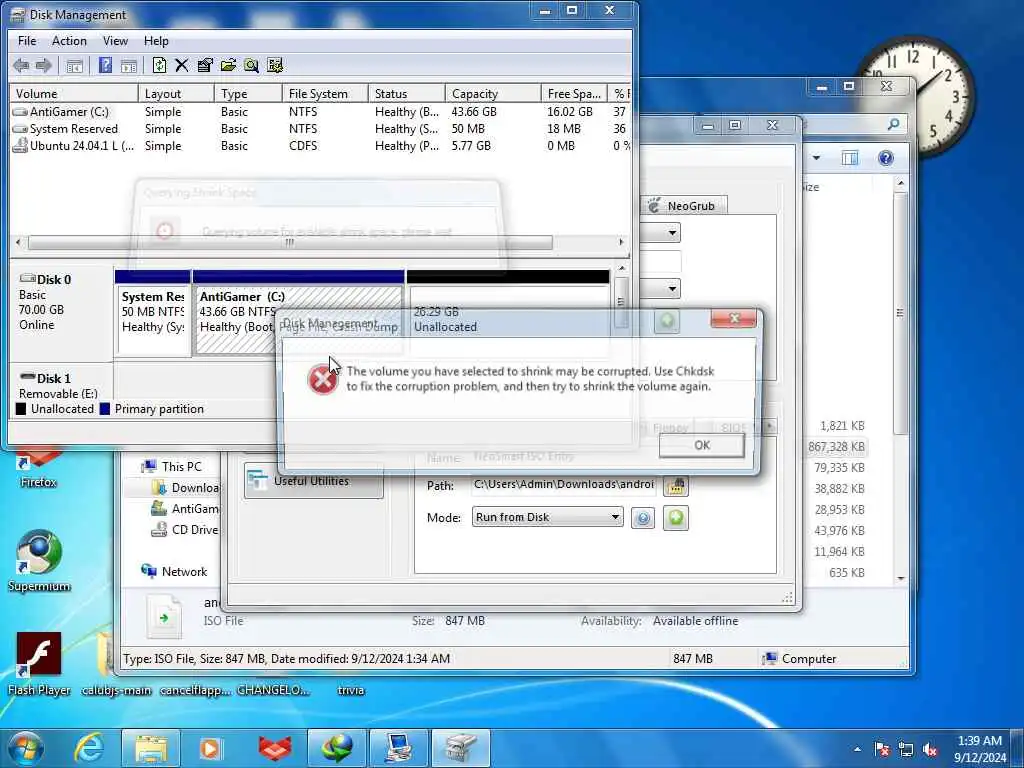This screenshot has height=768, width=1024.
Task: Select the System Reserved volume row
Action: pos(320,129)
